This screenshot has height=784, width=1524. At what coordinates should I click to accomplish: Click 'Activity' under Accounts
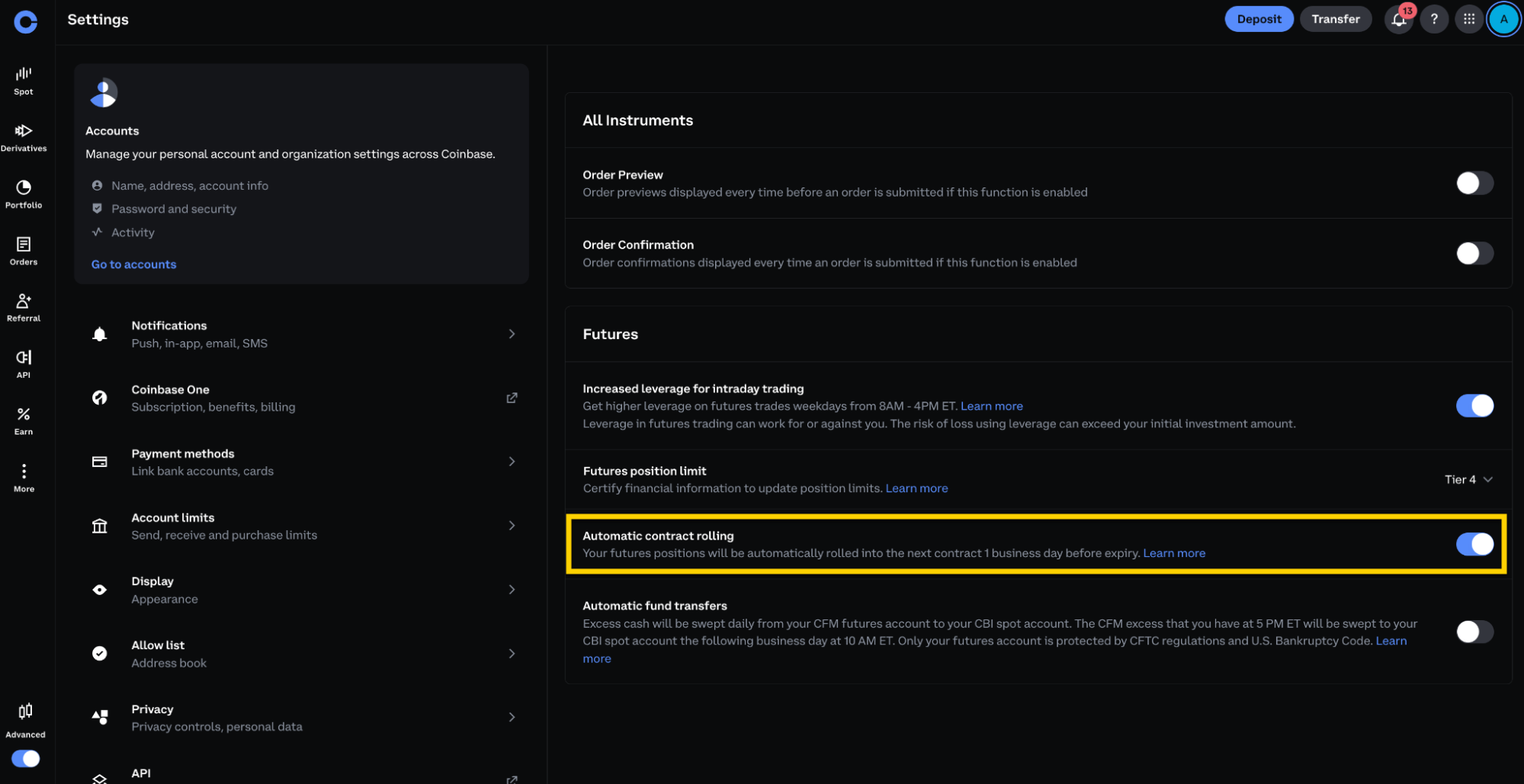(133, 232)
